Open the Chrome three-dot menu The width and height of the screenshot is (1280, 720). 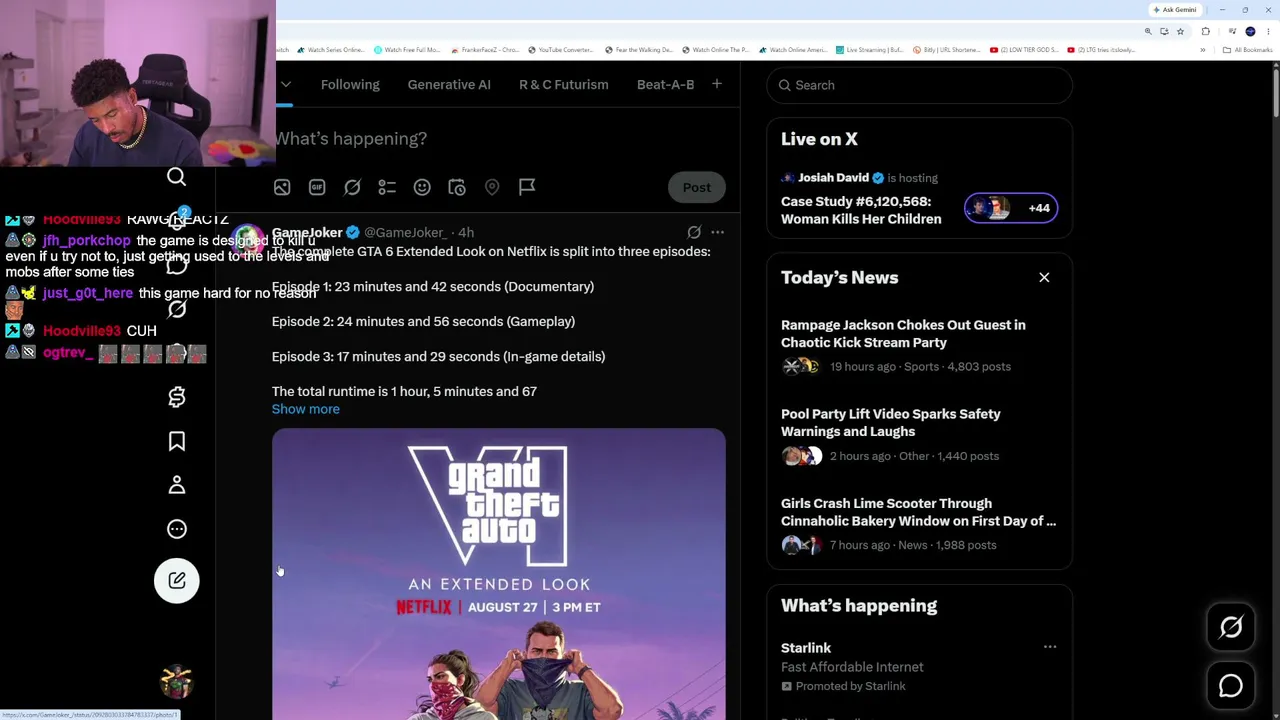pos(1268,32)
